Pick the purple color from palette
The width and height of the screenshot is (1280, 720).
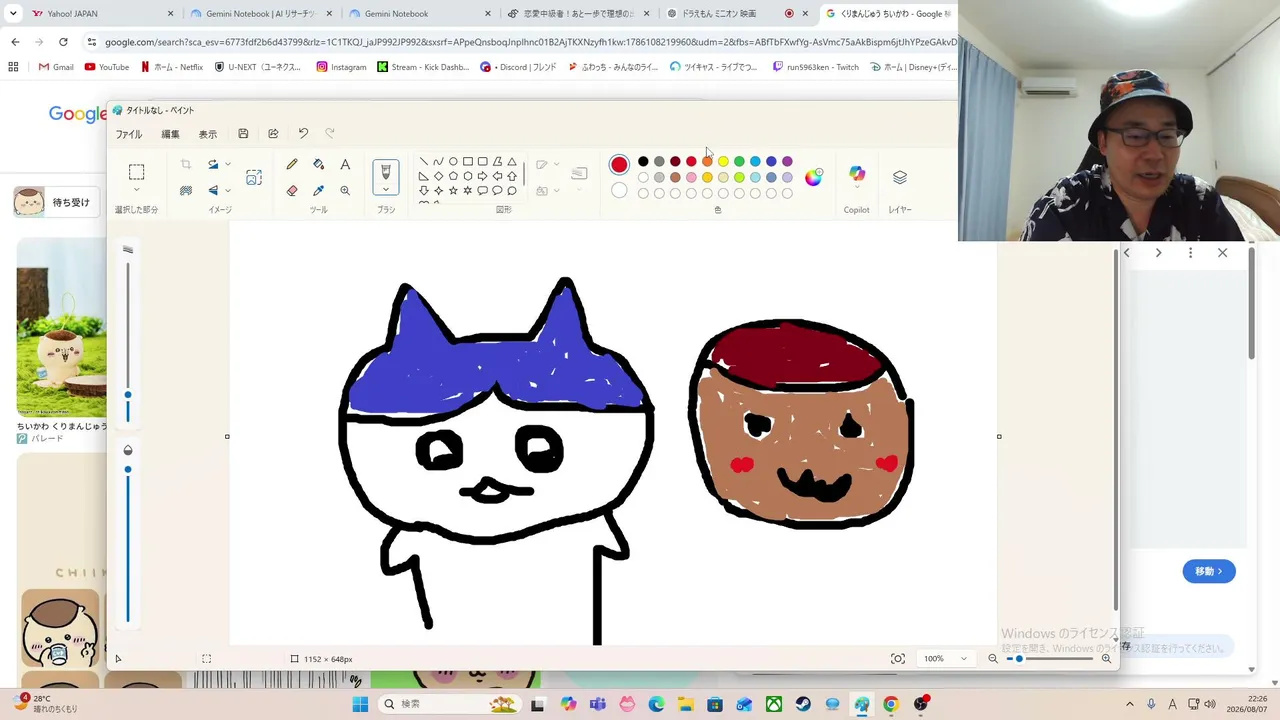(x=787, y=161)
